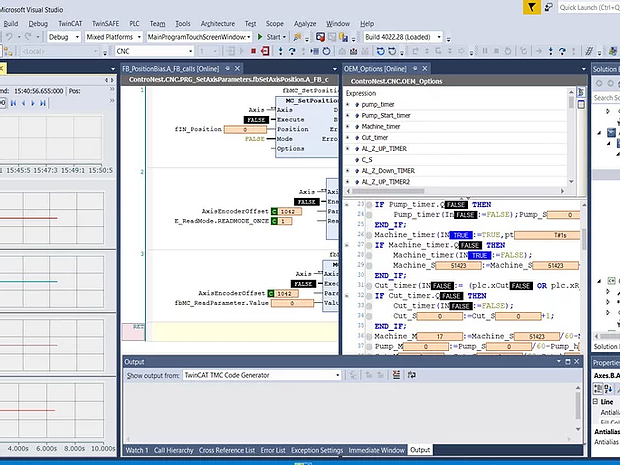Switch to the Error List tab
Image resolution: width=620 pixels, height=465 pixels.
click(x=273, y=450)
